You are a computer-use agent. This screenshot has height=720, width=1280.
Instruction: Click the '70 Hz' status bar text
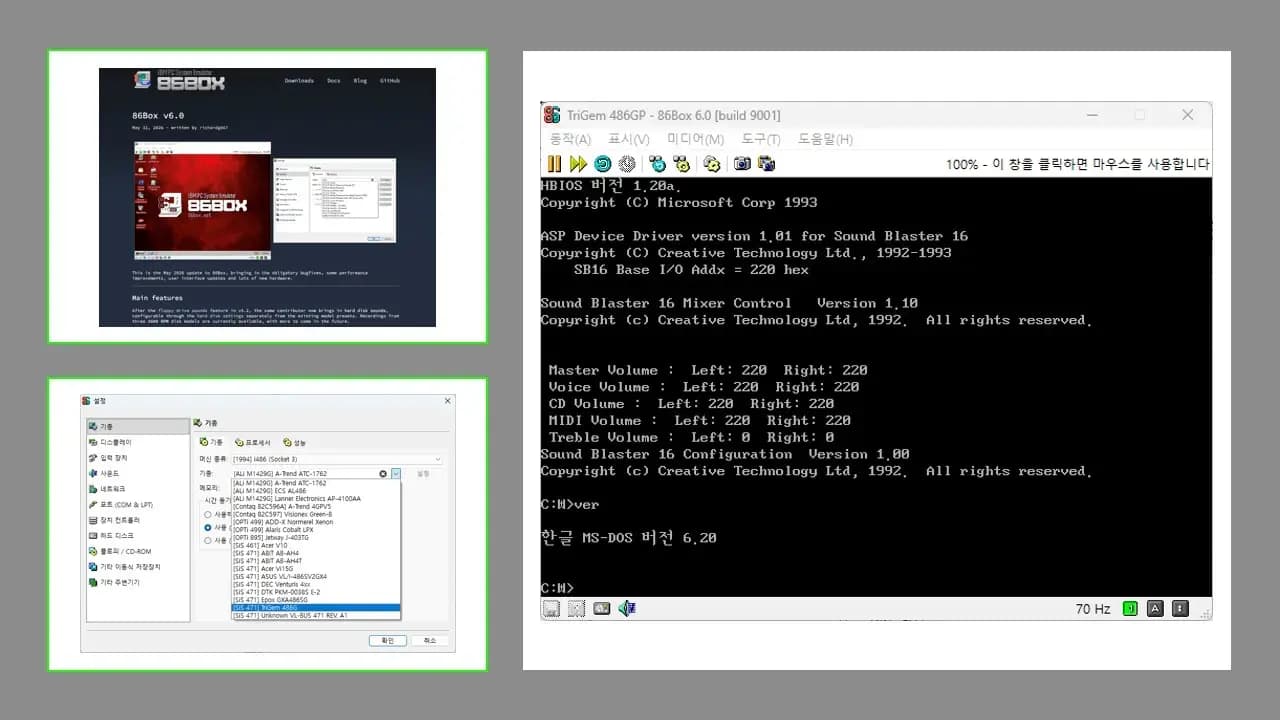[1093, 609]
